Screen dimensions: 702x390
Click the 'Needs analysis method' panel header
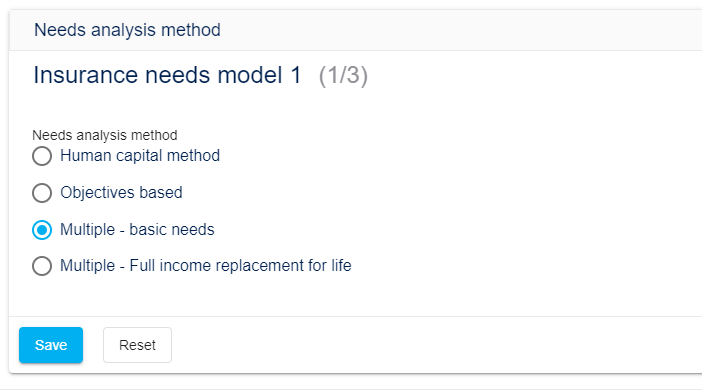click(128, 30)
